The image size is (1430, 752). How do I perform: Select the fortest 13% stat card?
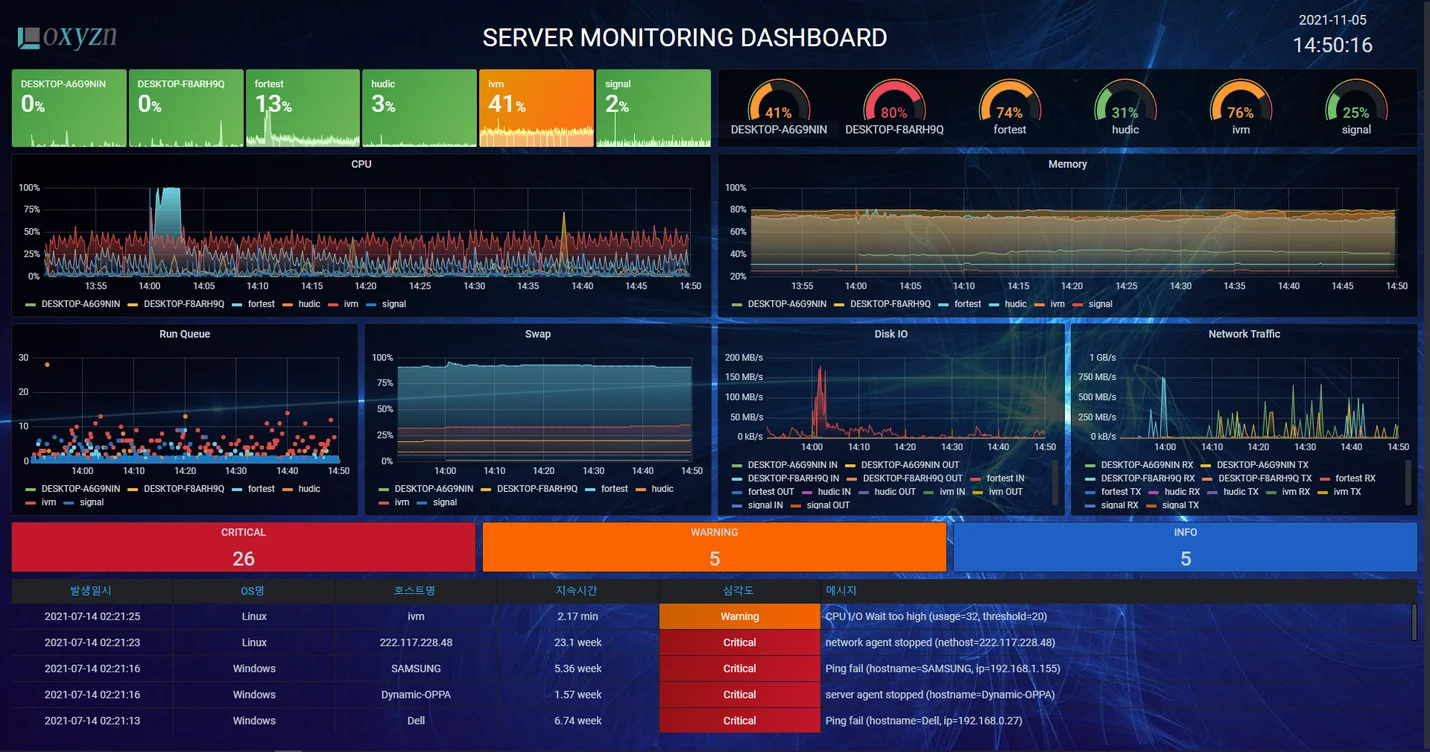coord(303,108)
